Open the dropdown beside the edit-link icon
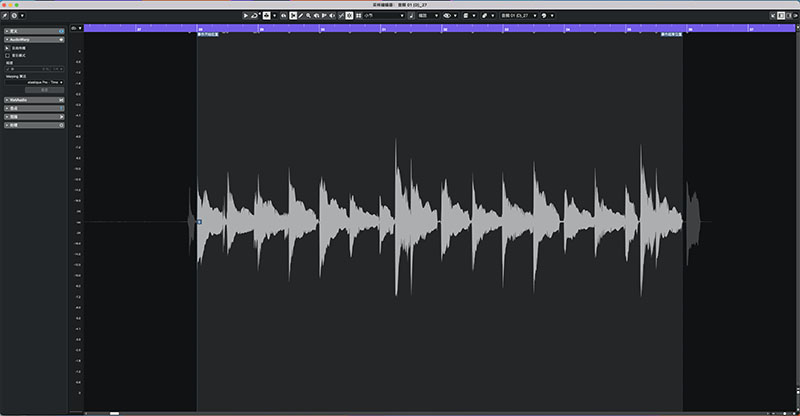800x416 pixels. tap(493, 16)
